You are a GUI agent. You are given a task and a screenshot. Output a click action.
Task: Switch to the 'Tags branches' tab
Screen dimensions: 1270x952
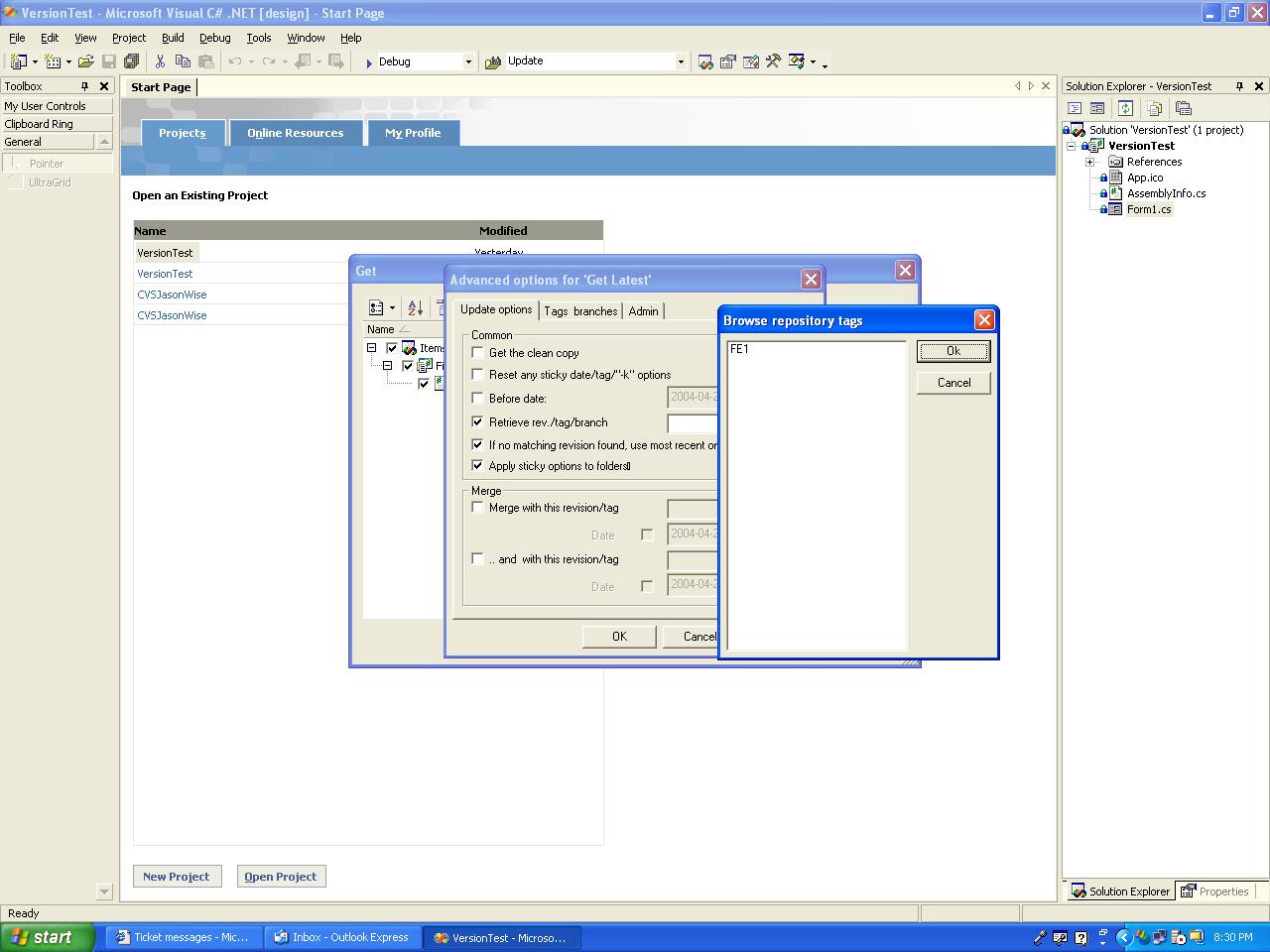[x=580, y=311]
